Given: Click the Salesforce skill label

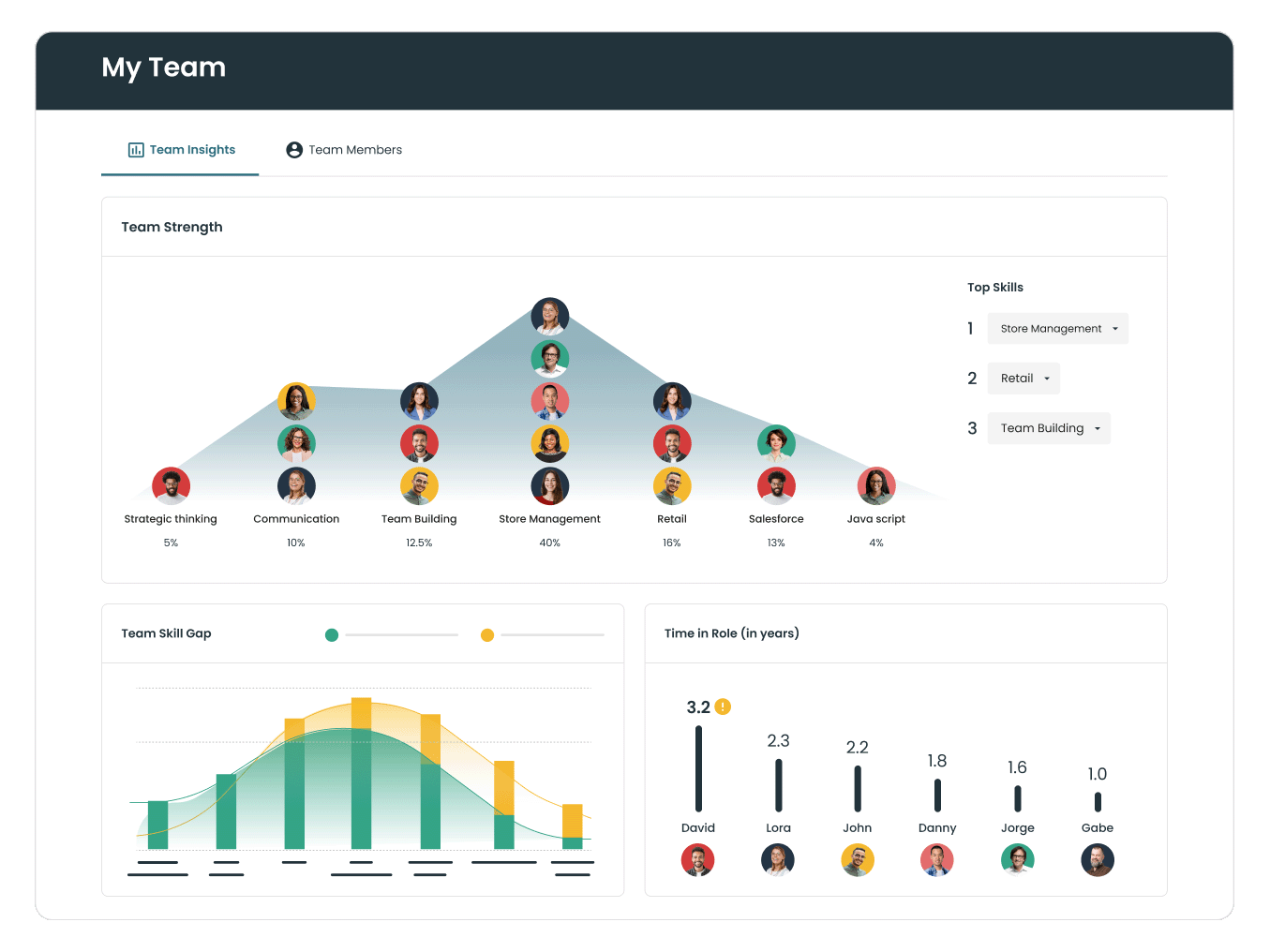Looking at the screenshot, I should pyautogui.click(x=776, y=518).
